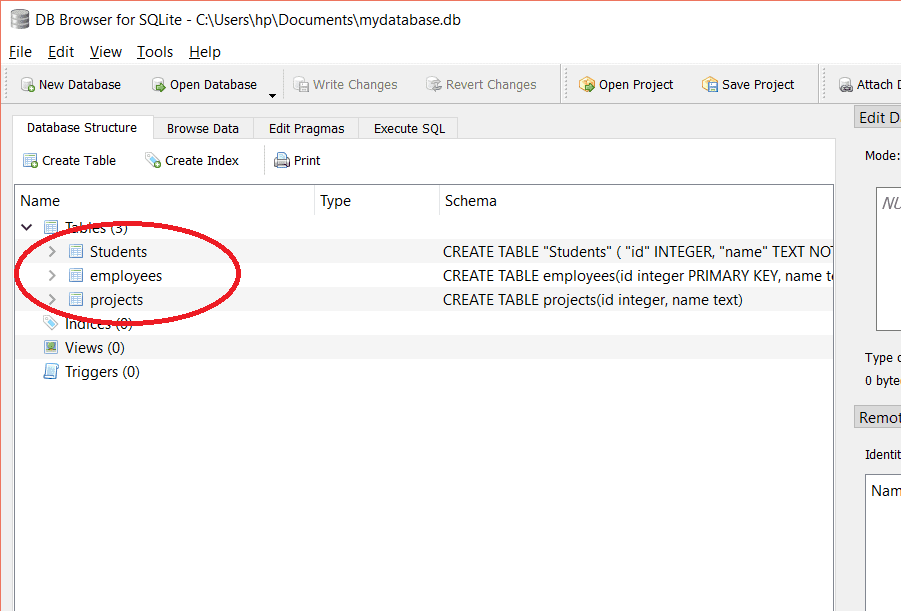Image resolution: width=901 pixels, height=611 pixels.
Task: Select the Edit Pragmas tab
Action: (306, 128)
